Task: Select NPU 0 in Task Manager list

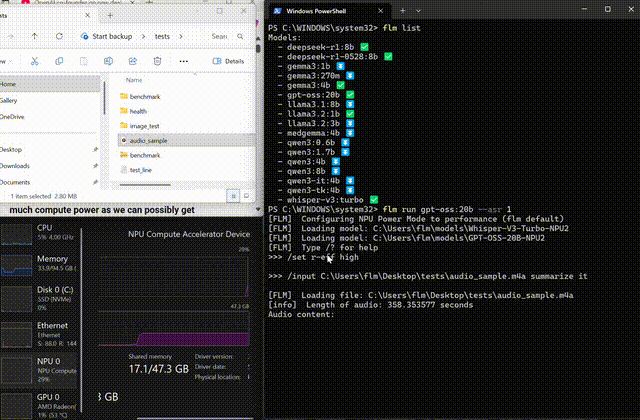Action: [x=40, y=370]
